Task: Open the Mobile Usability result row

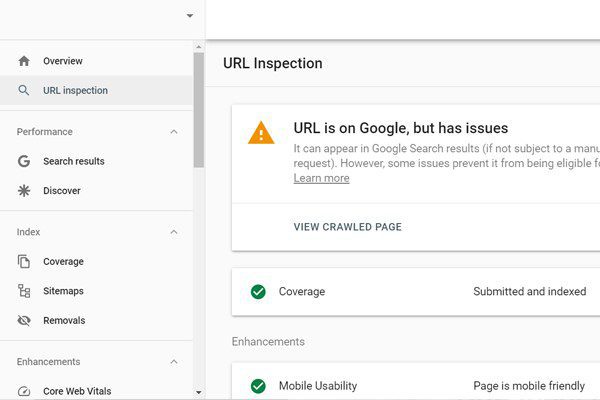Action: 416,382
